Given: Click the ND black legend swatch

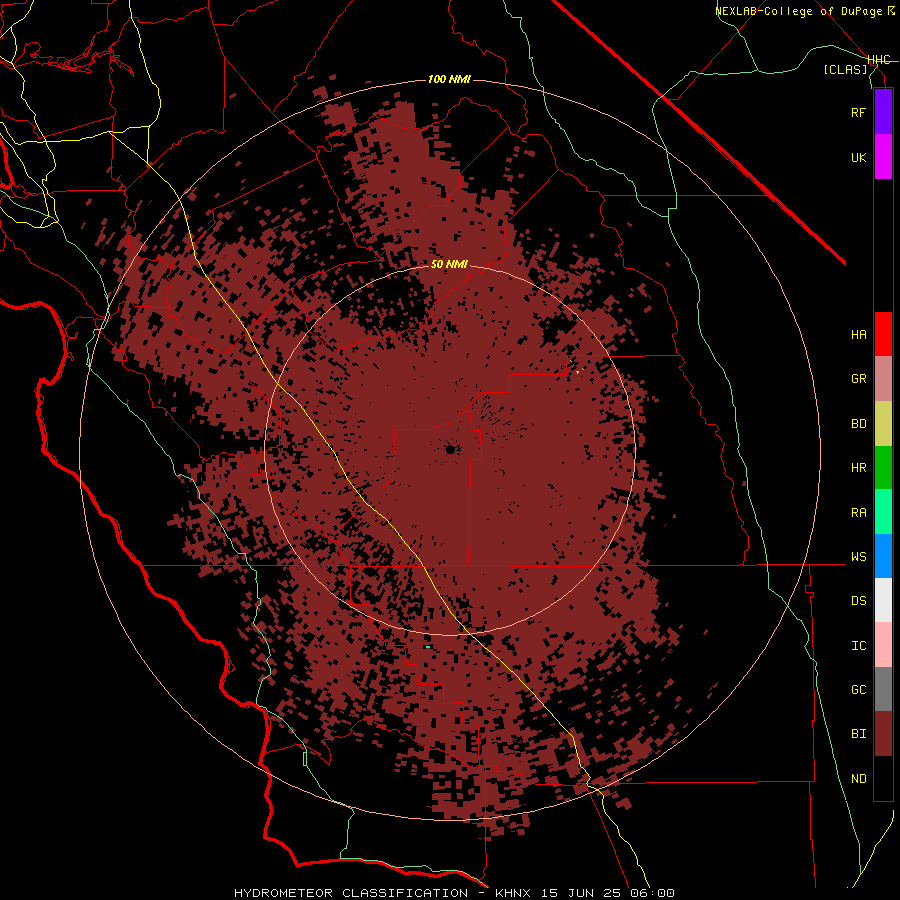Looking at the screenshot, I should 883,778.
